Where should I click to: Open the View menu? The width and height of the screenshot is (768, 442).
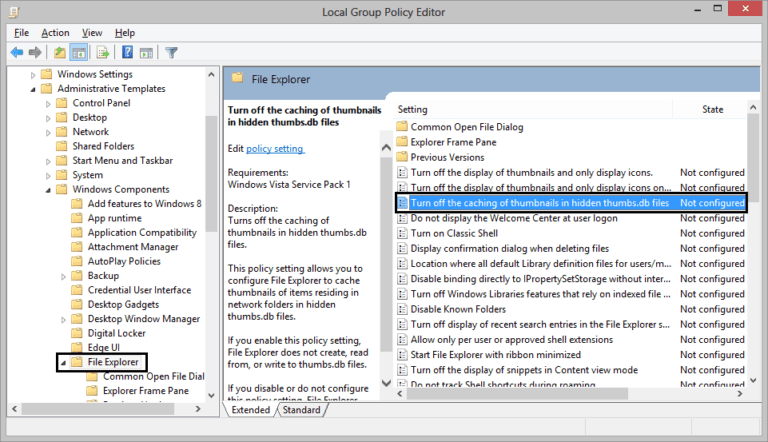[92, 33]
